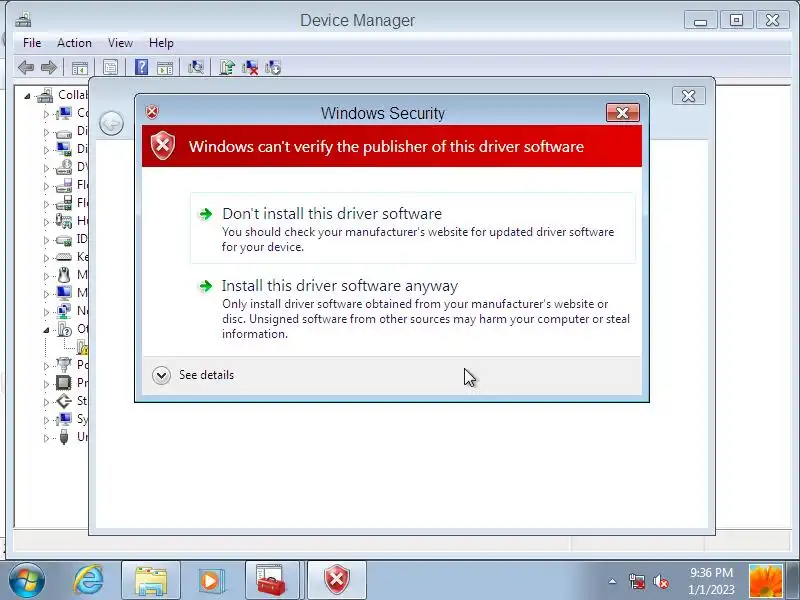Click the Windows Security shield taskbar button
The width and height of the screenshot is (800, 600).
337,581
